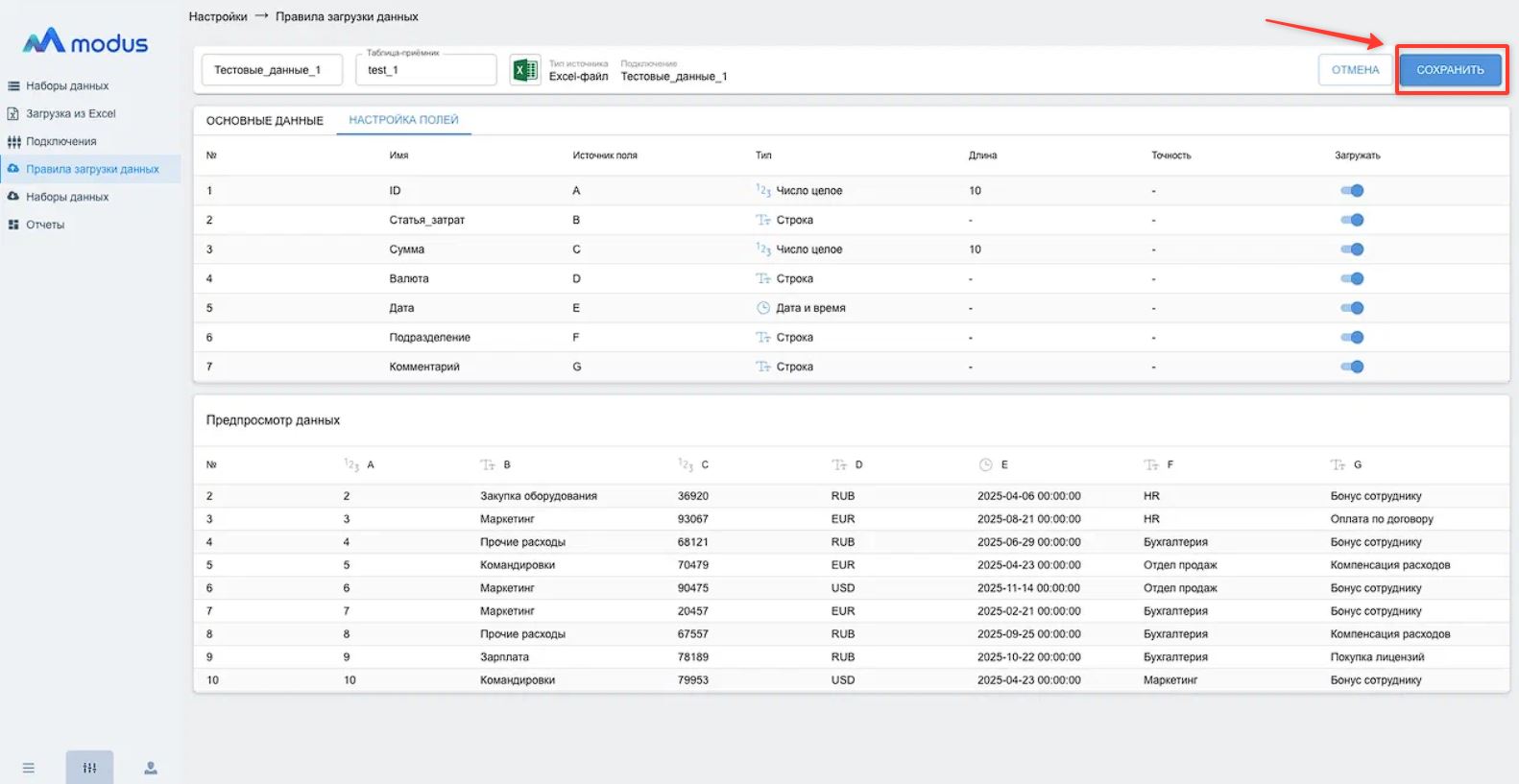Click the green Excel file icon
This screenshot has width=1519, height=784.
[x=525, y=70]
